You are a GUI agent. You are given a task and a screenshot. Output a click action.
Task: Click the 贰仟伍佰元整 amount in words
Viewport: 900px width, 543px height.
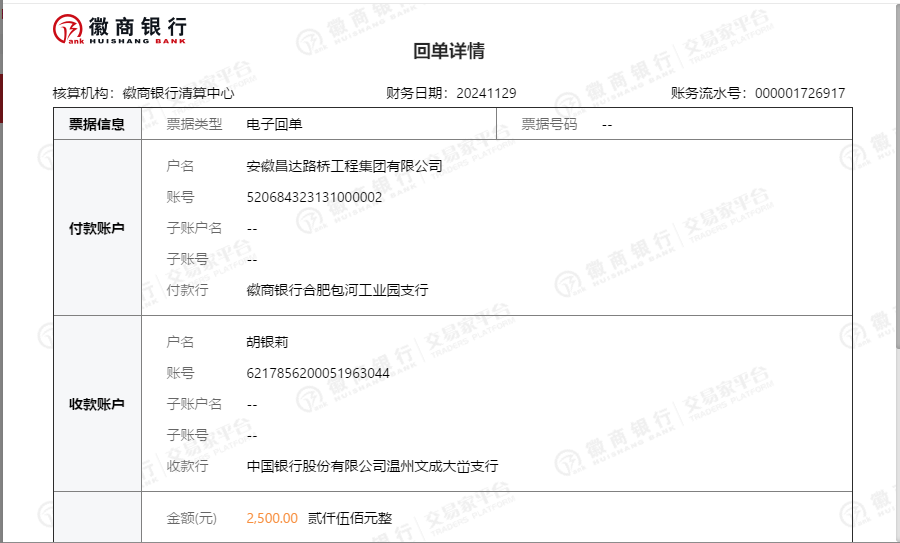[x=350, y=518]
